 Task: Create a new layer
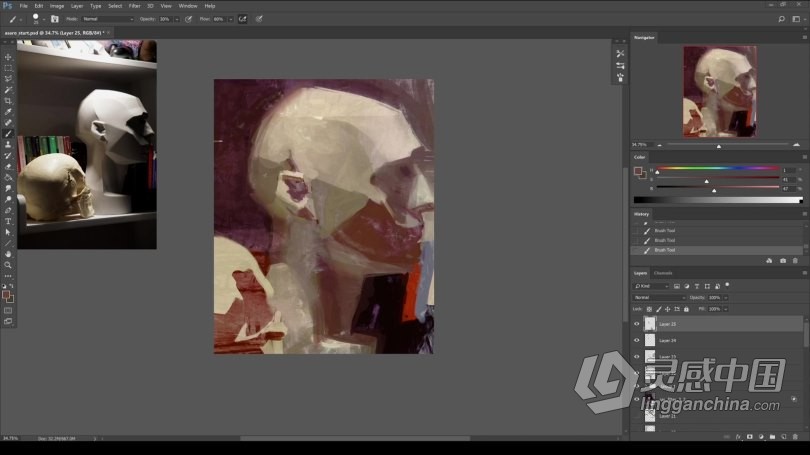click(x=784, y=437)
